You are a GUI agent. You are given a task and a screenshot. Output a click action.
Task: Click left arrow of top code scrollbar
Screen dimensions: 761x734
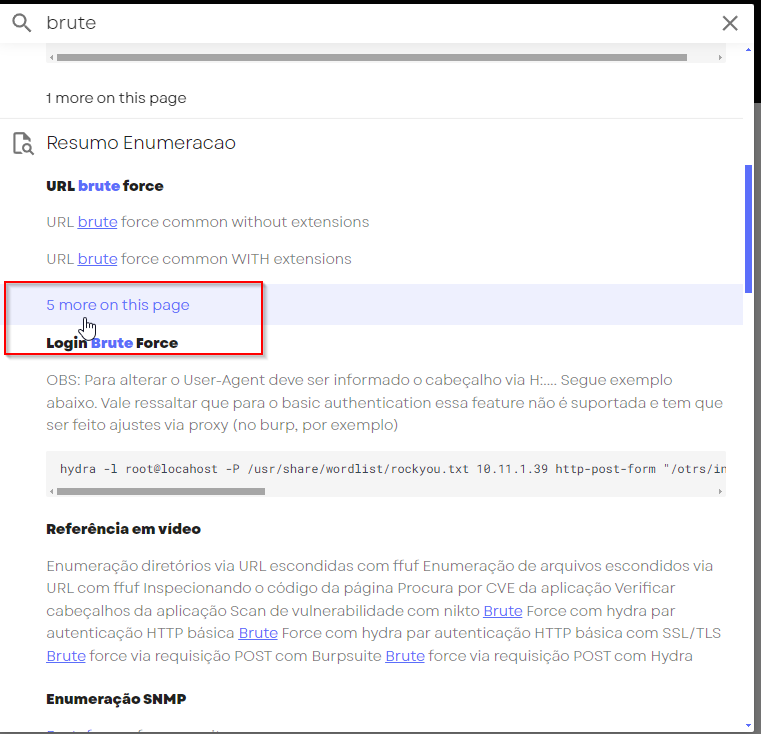pyautogui.click(x=51, y=57)
